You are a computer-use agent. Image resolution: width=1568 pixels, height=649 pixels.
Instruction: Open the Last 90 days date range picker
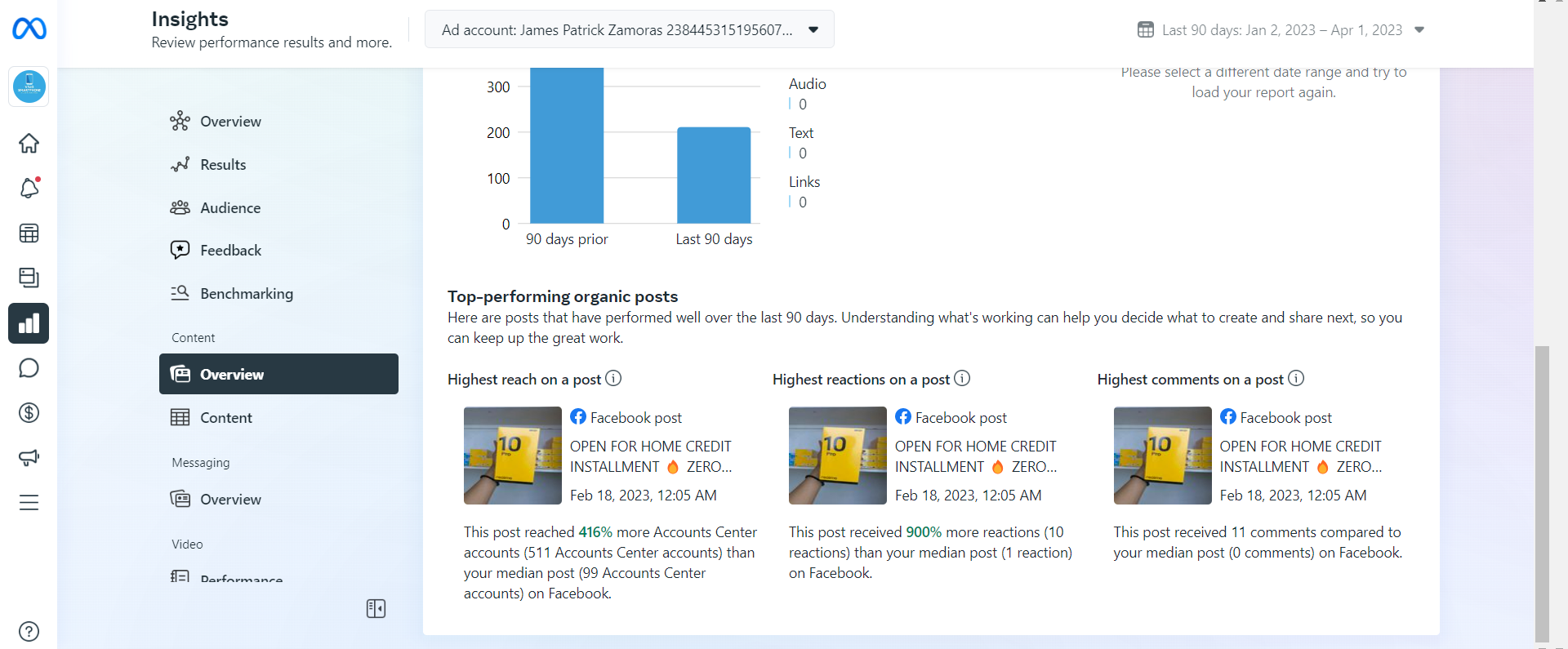coord(1281,30)
